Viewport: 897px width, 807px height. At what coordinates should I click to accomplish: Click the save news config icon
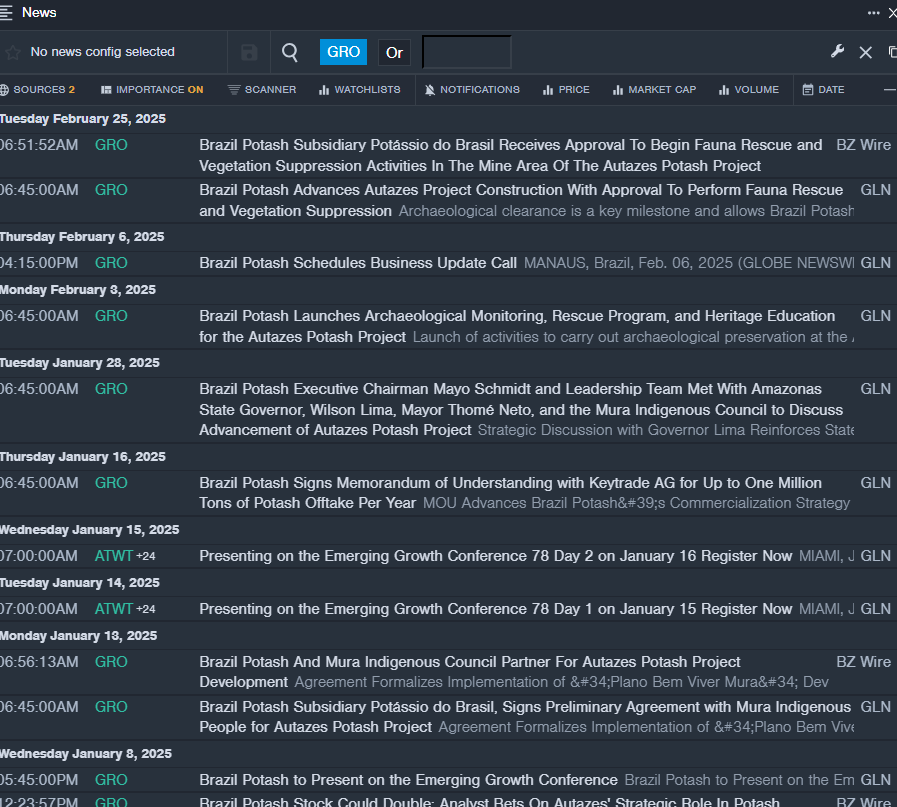249,52
